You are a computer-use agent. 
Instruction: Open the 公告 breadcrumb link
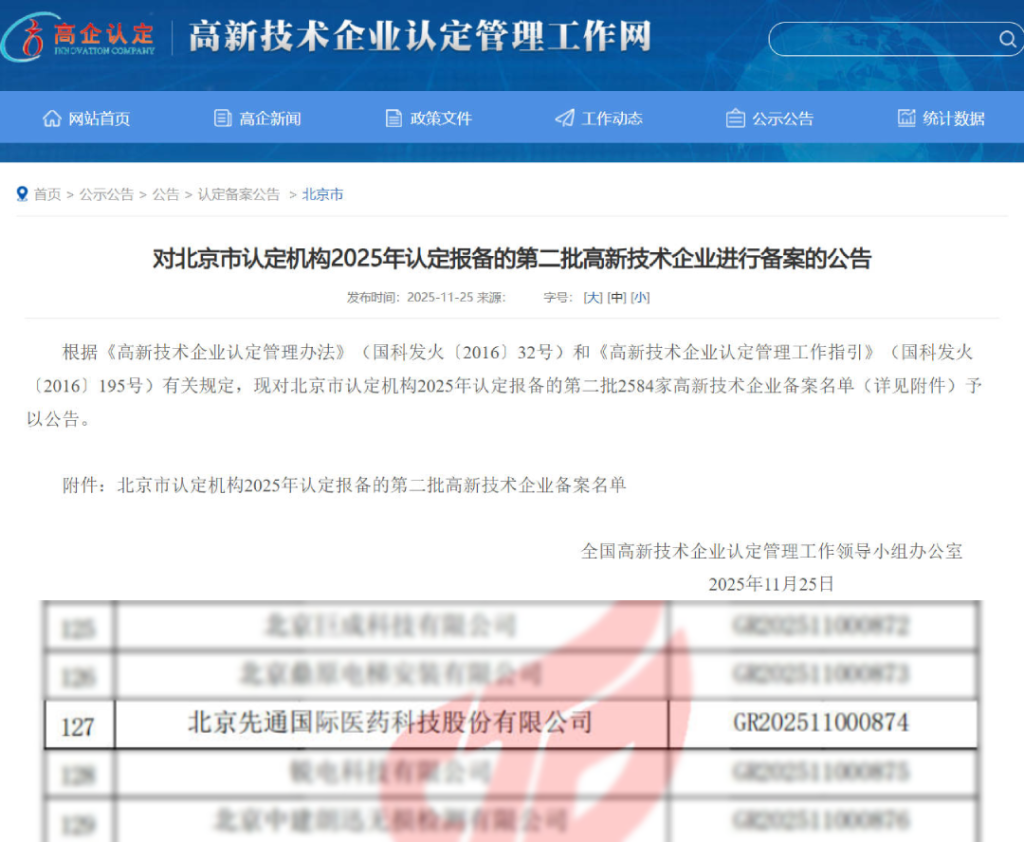pyautogui.click(x=166, y=194)
